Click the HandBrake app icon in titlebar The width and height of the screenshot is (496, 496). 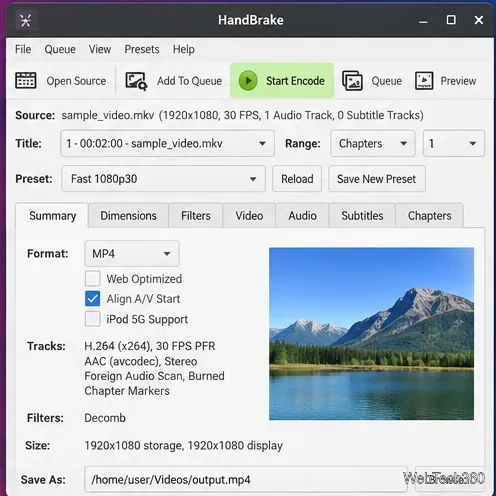26,20
